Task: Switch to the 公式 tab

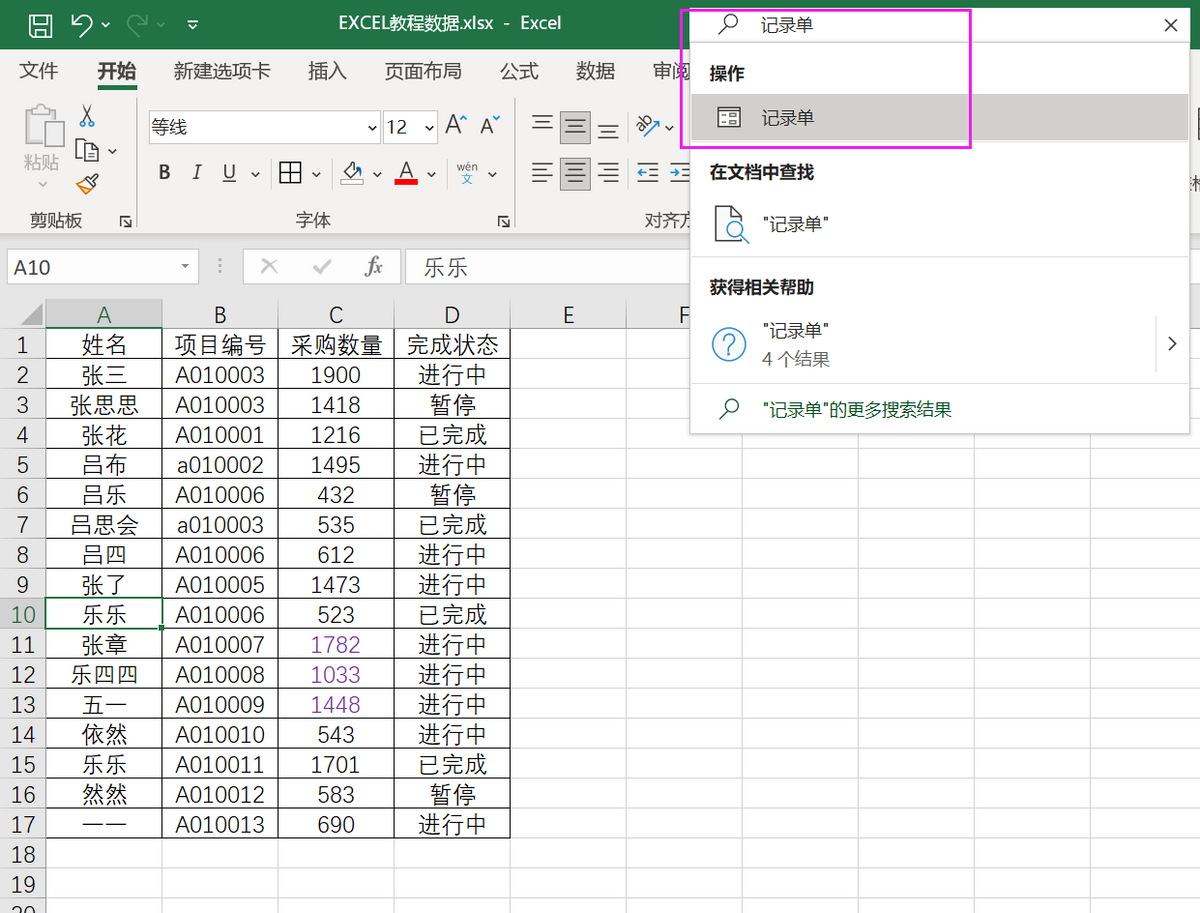Action: [519, 71]
